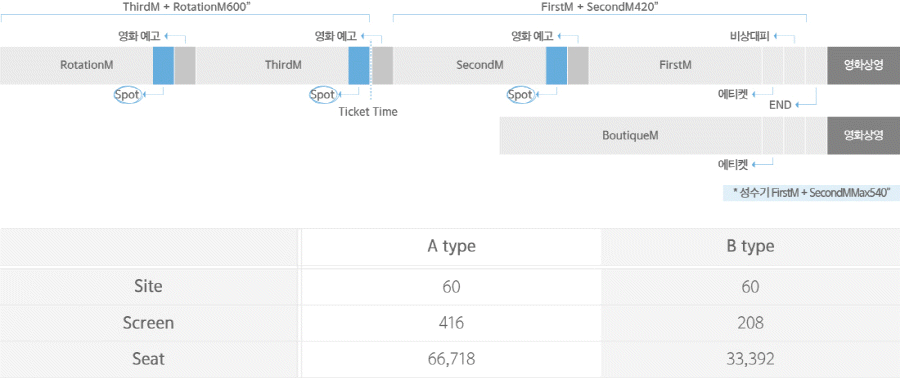Click the A type Seat value 66,718
Viewport: 900px width, 378px height.
(451, 360)
